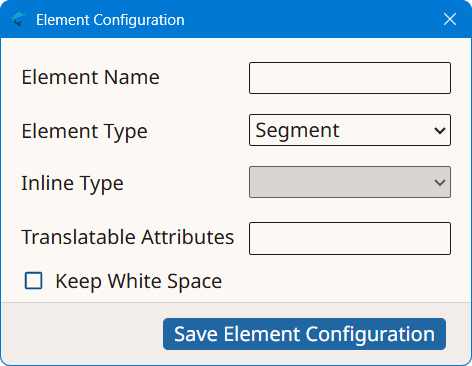
Task: Click the Translatable Attributes input field
Action: pyautogui.click(x=350, y=238)
